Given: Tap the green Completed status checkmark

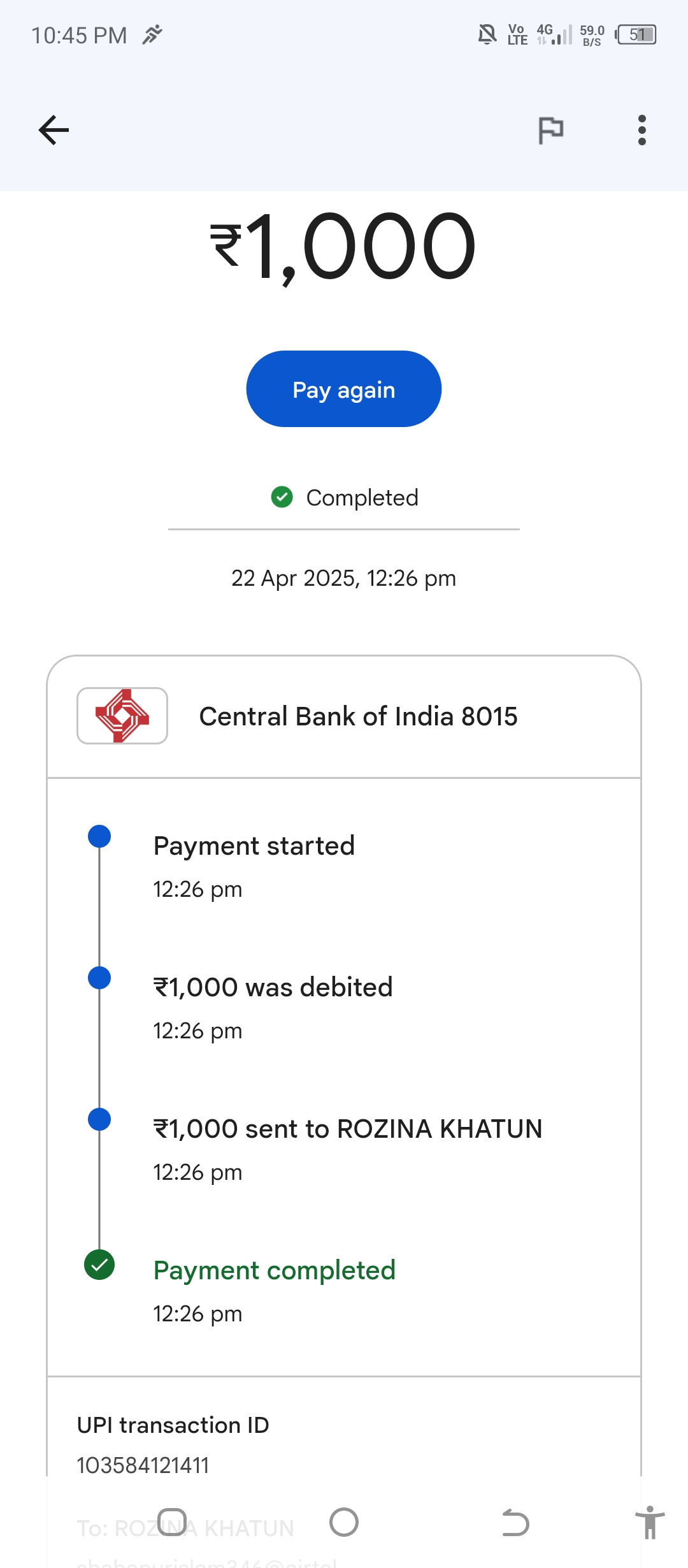Looking at the screenshot, I should (282, 497).
